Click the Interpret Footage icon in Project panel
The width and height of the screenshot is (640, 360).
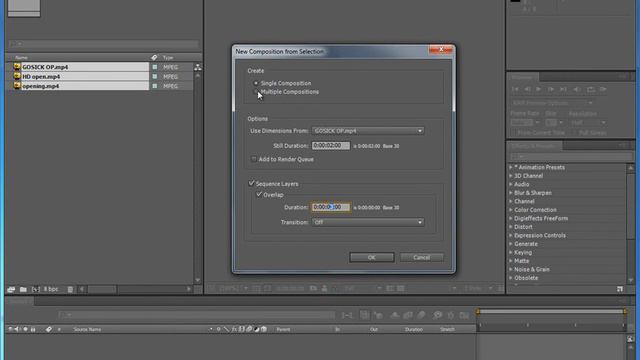coord(11,289)
